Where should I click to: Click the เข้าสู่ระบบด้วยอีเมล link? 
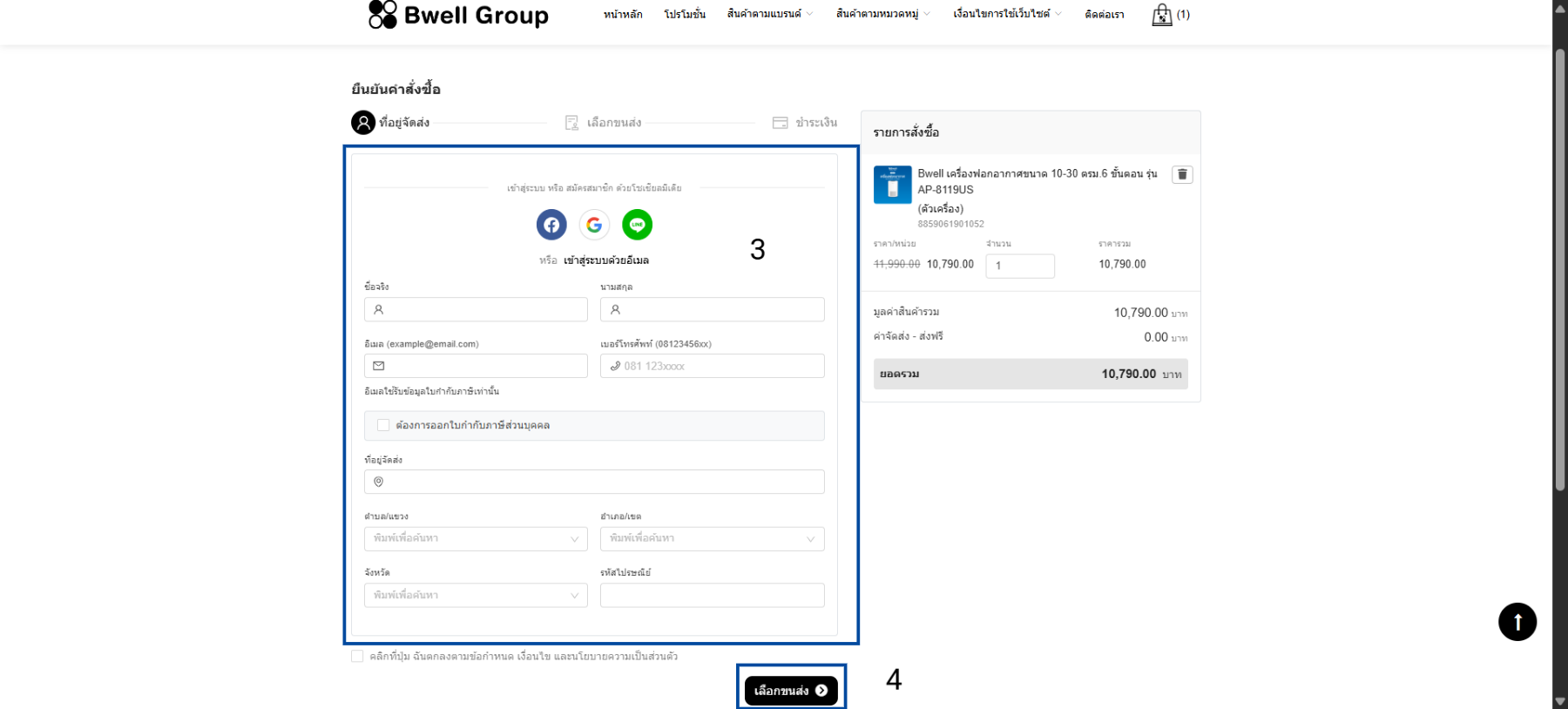(605, 260)
